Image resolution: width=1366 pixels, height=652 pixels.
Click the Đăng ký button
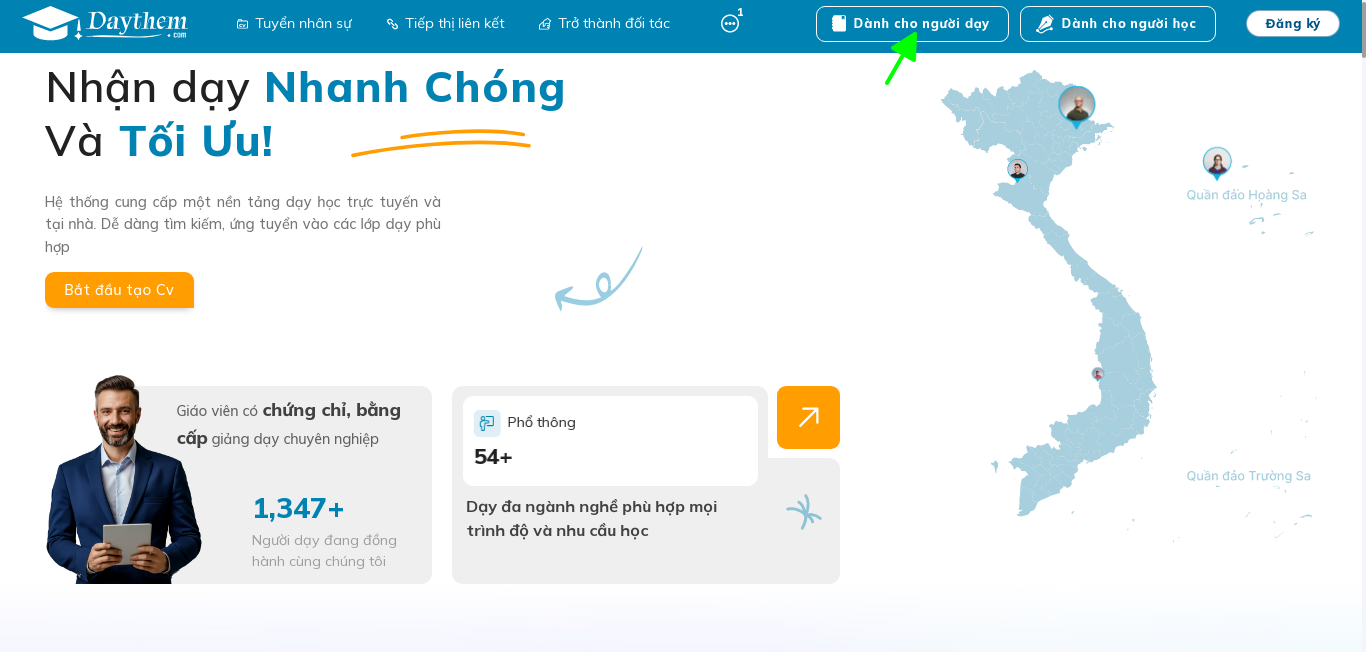1293,24
